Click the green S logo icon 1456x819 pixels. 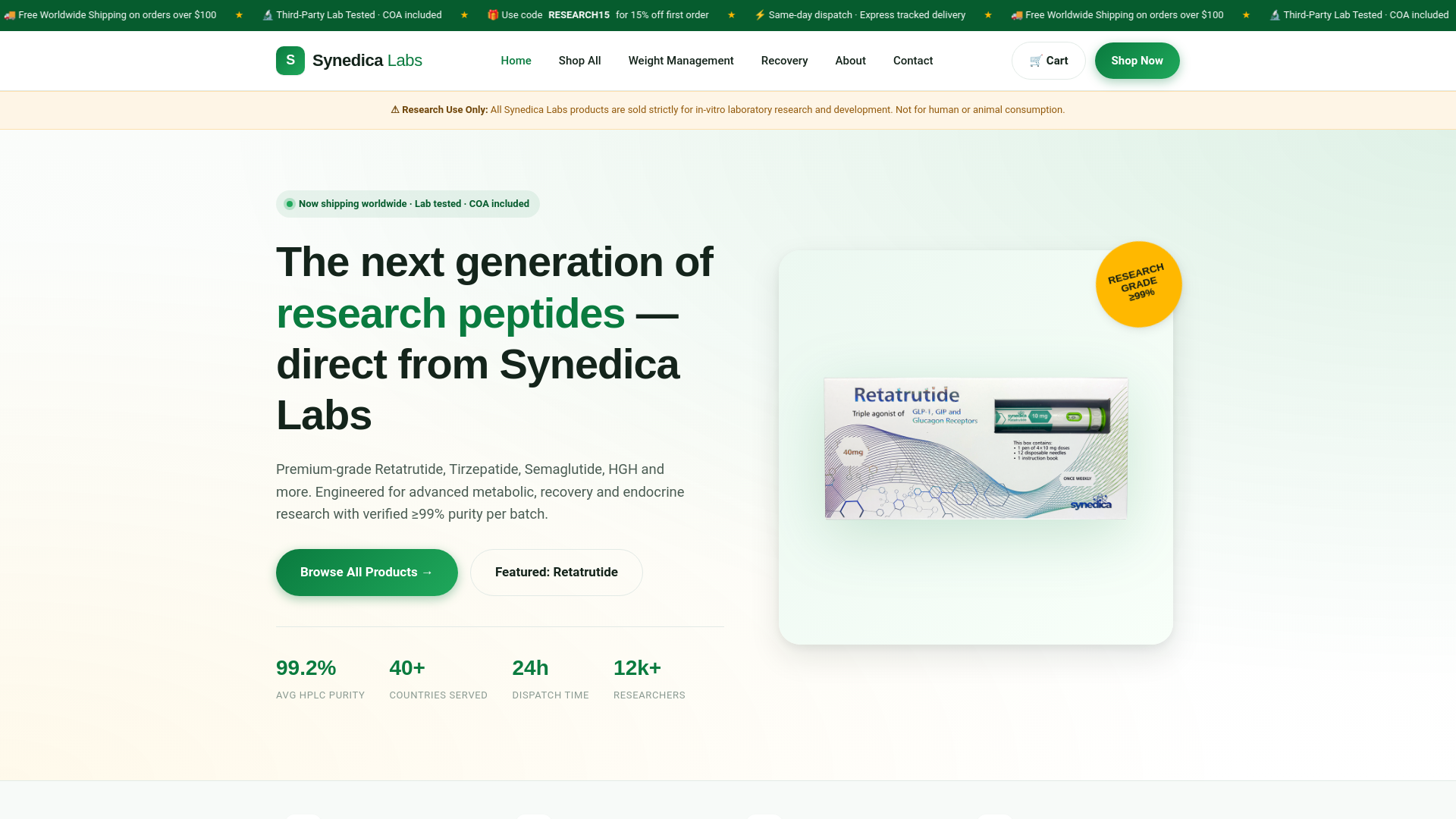(x=290, y=61)
